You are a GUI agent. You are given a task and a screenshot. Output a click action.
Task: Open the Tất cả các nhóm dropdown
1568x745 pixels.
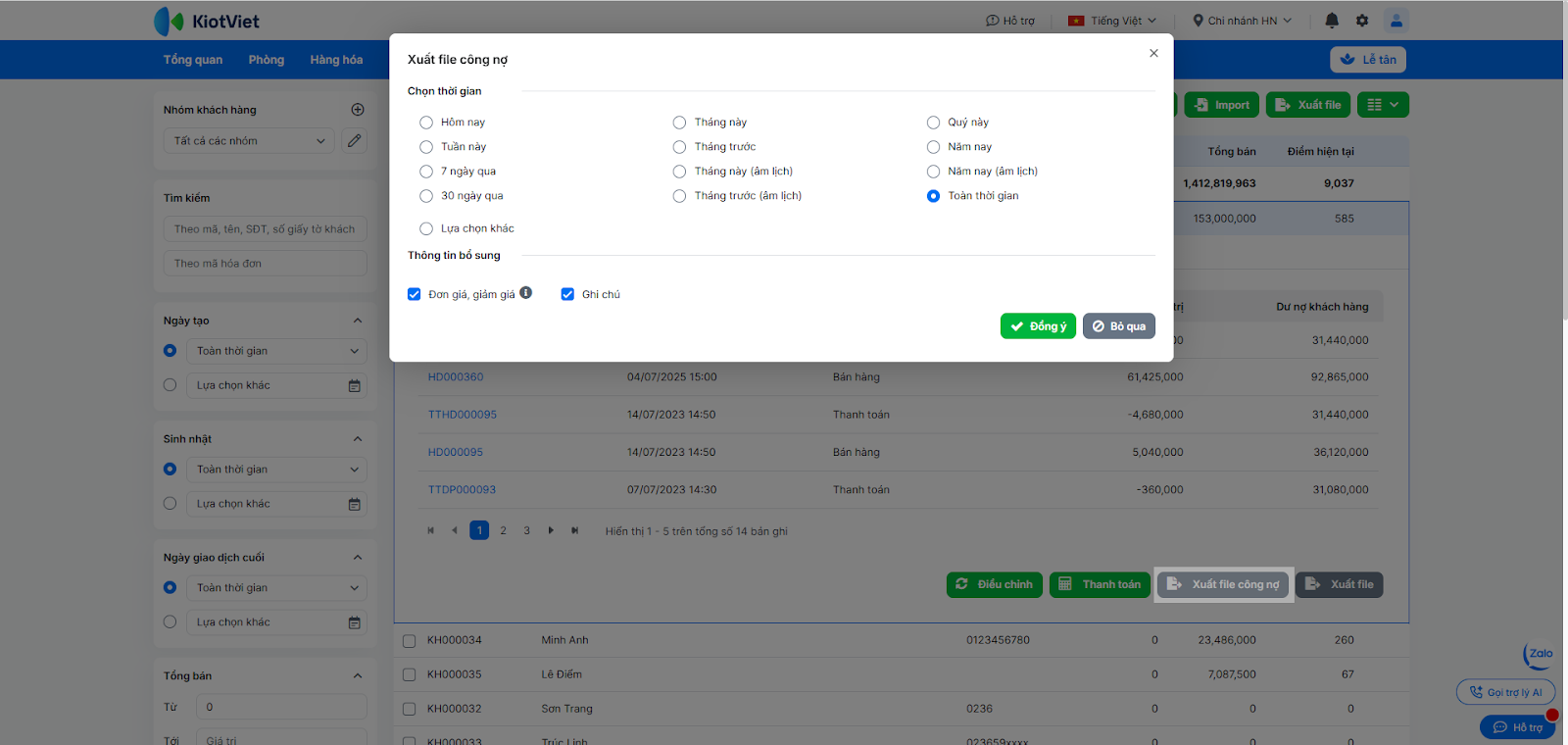tap(249, 141)
